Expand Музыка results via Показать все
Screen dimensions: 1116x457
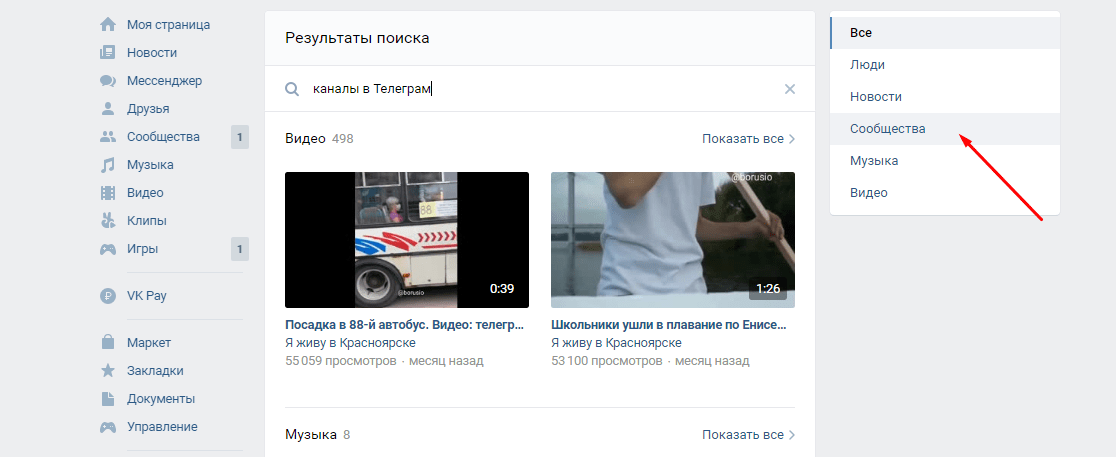(x=748, y=435)
